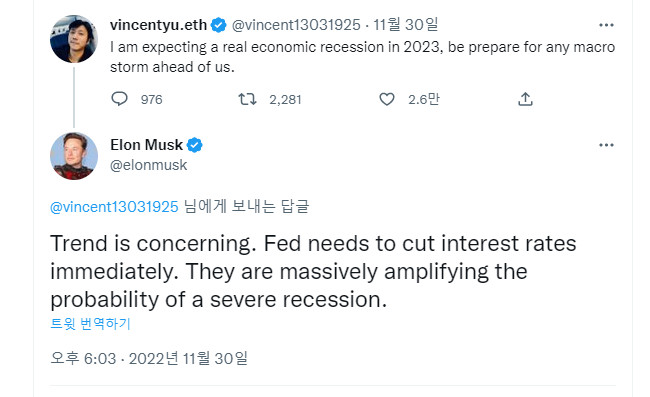650x397 pixels.
Task: Like the recession tweet with the heart icon
Action: (x=387, y=99)
